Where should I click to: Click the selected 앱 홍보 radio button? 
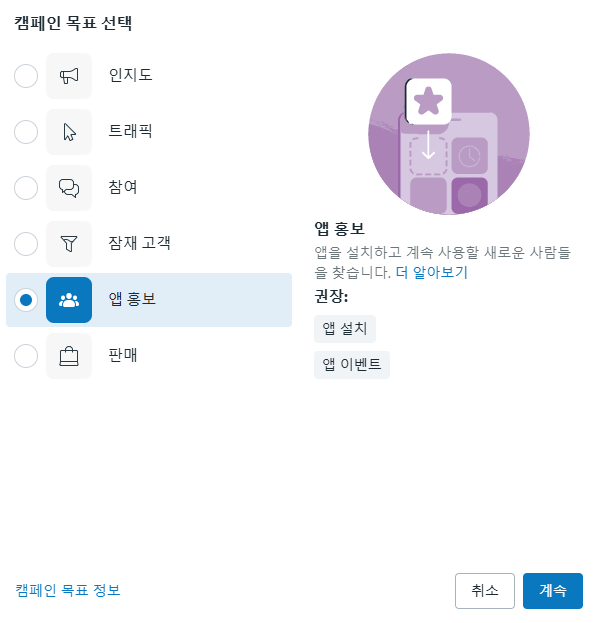click(x=26, y=300)
